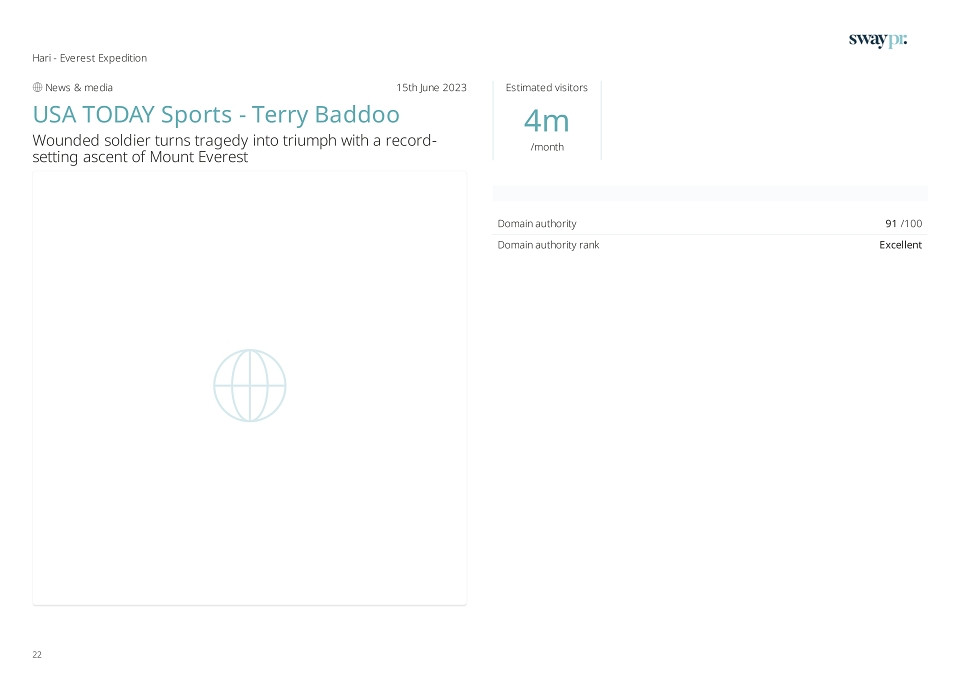Click the page number 22
Screen dimensions: 960x679
pos(37,655)
